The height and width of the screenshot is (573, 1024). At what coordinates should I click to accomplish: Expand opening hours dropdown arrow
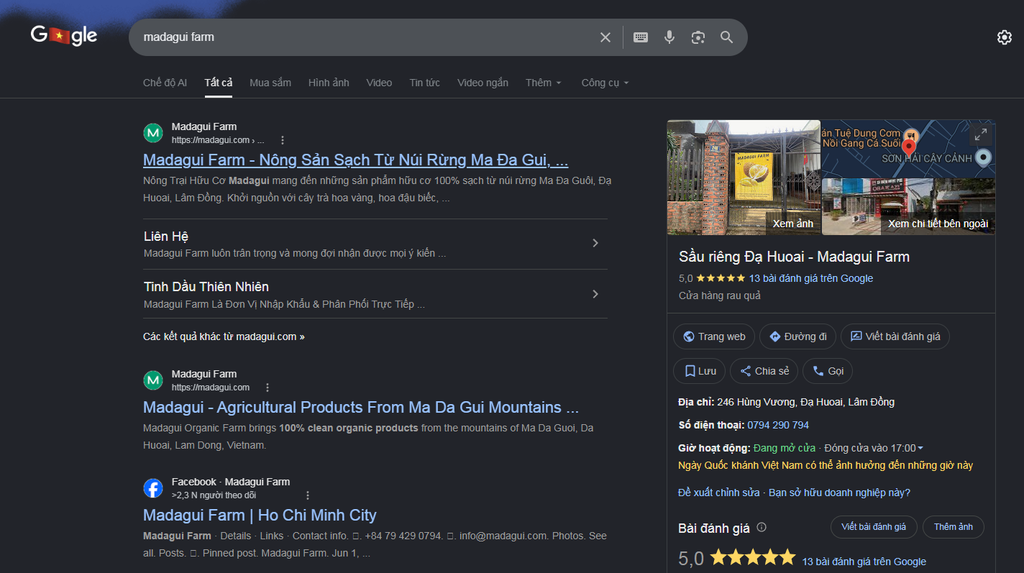(x=920, y=448)
